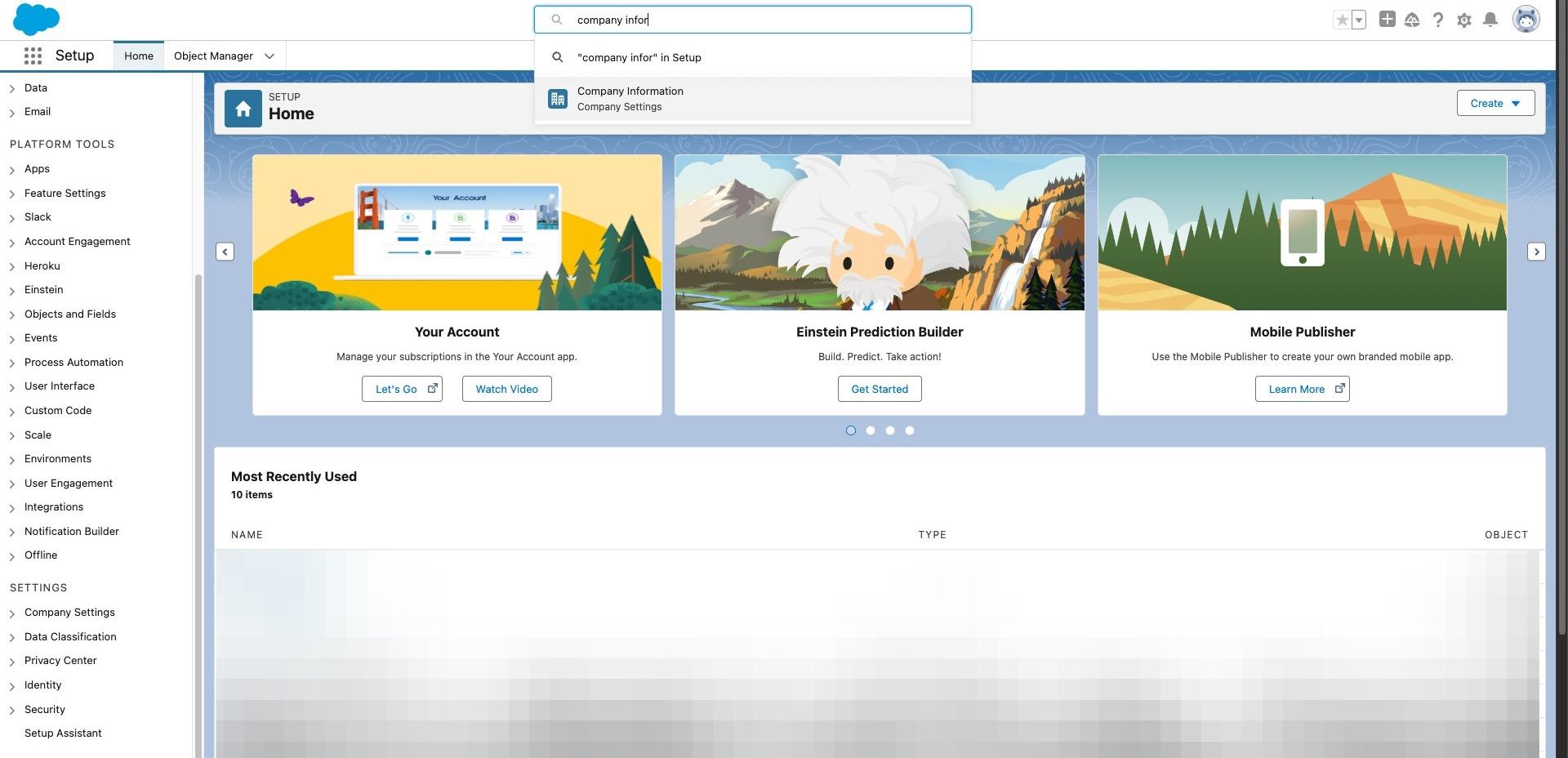1568x758 pixels.
Task: Expand Process Automation in sidebar
Action: (12, 363)
